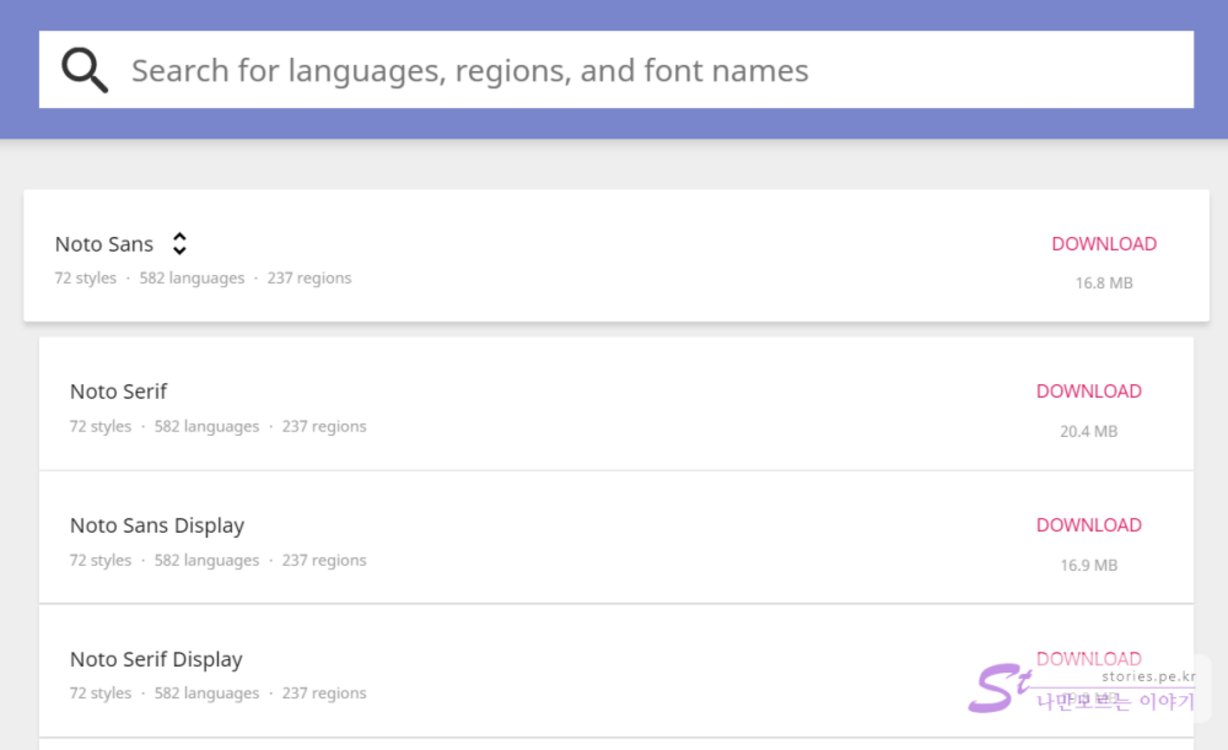Screen dimensions: 1228x750
Task: Download the Noto Sans Display font
Action: (x=1089, y=525)
